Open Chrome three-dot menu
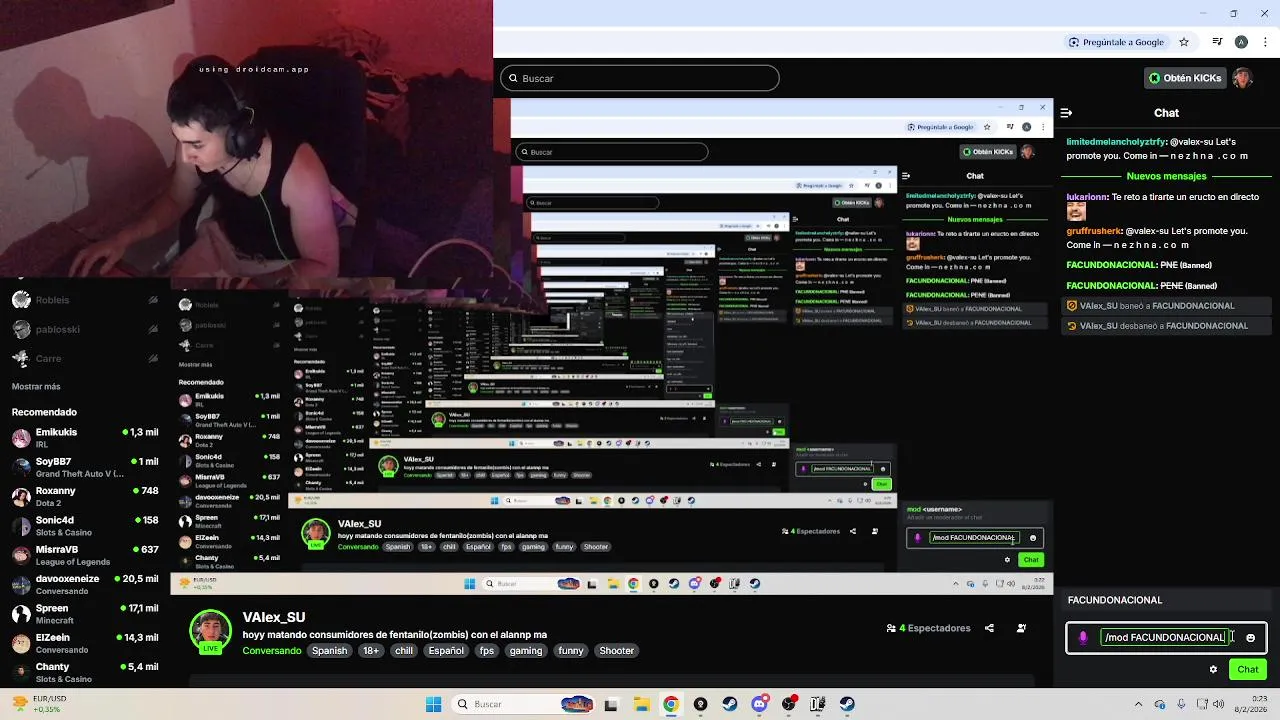 click(1263, 42)
